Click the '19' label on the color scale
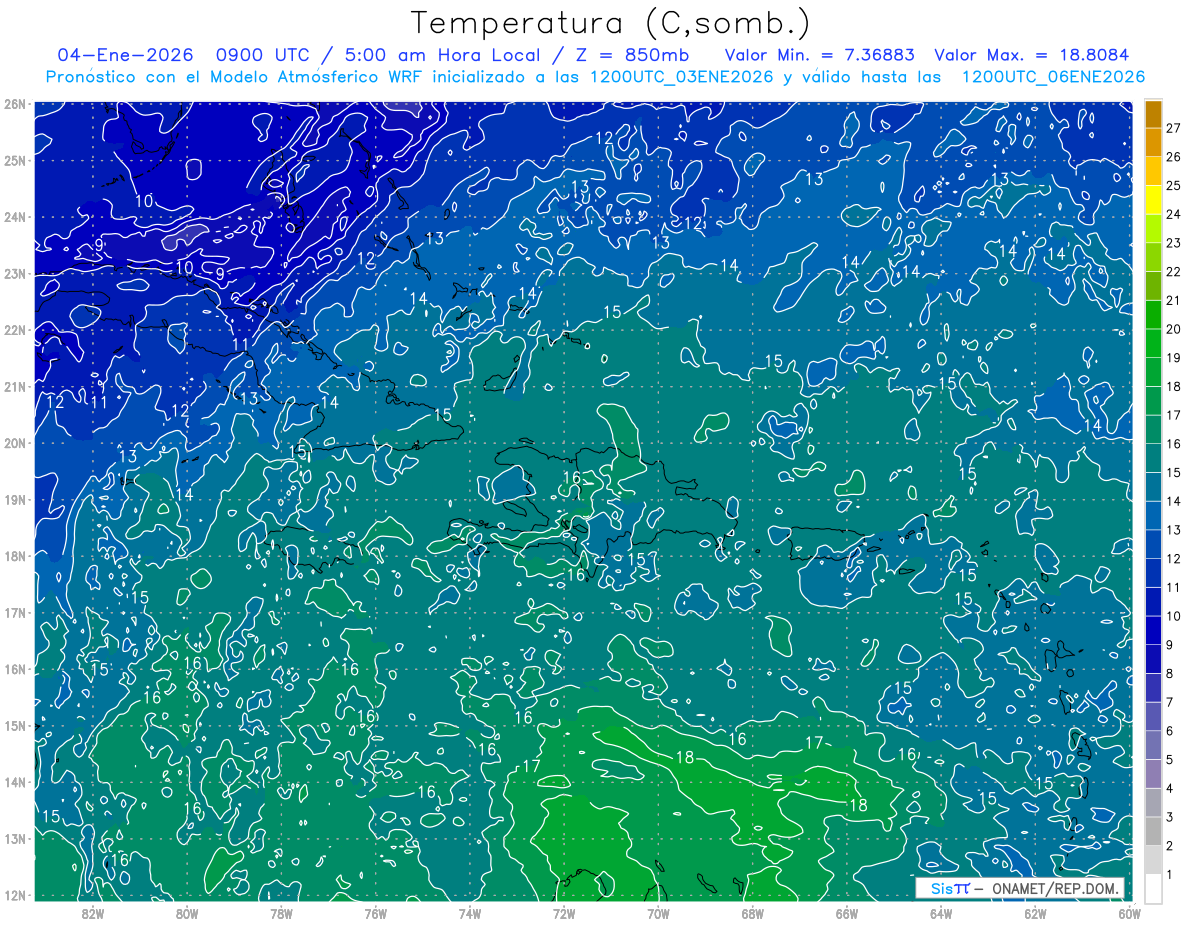Screen dimensions: 1200x927 point(1173,357)
